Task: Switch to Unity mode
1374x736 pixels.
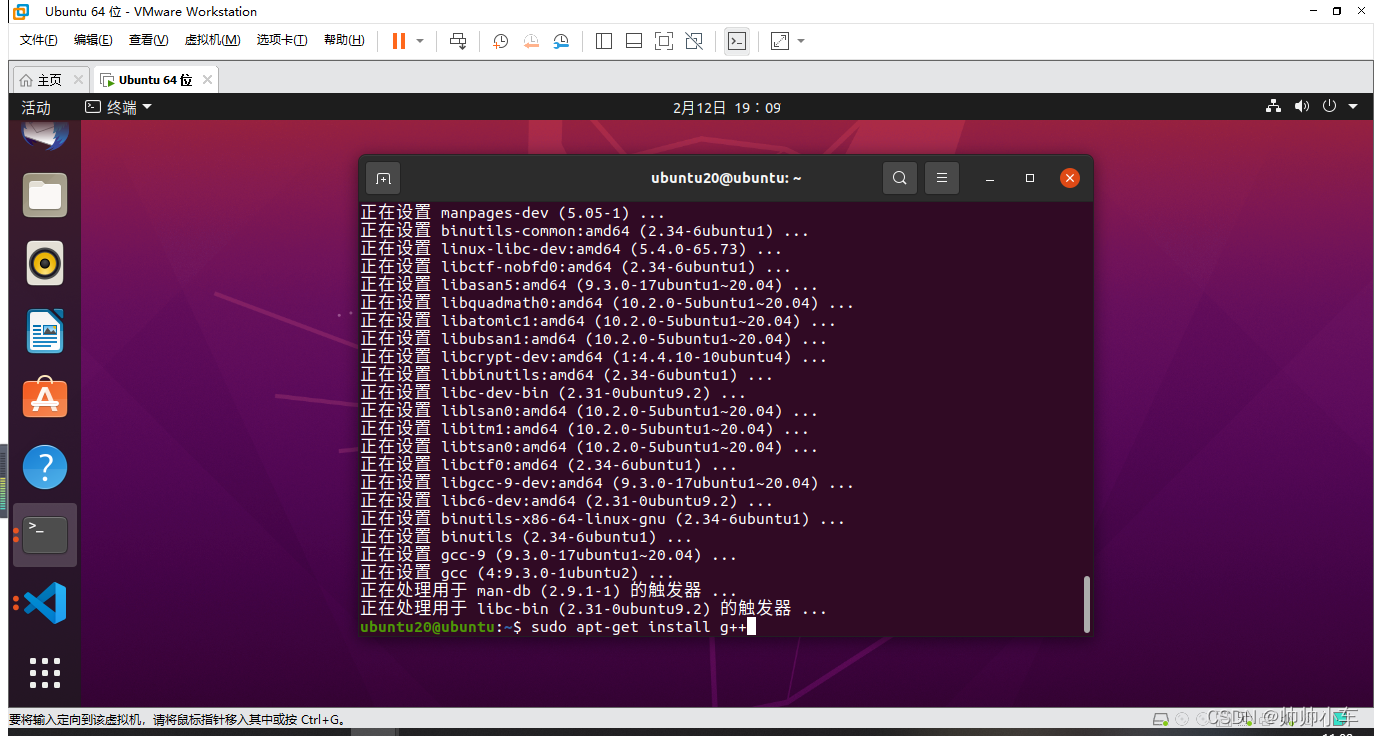Action: pos(694,41)
